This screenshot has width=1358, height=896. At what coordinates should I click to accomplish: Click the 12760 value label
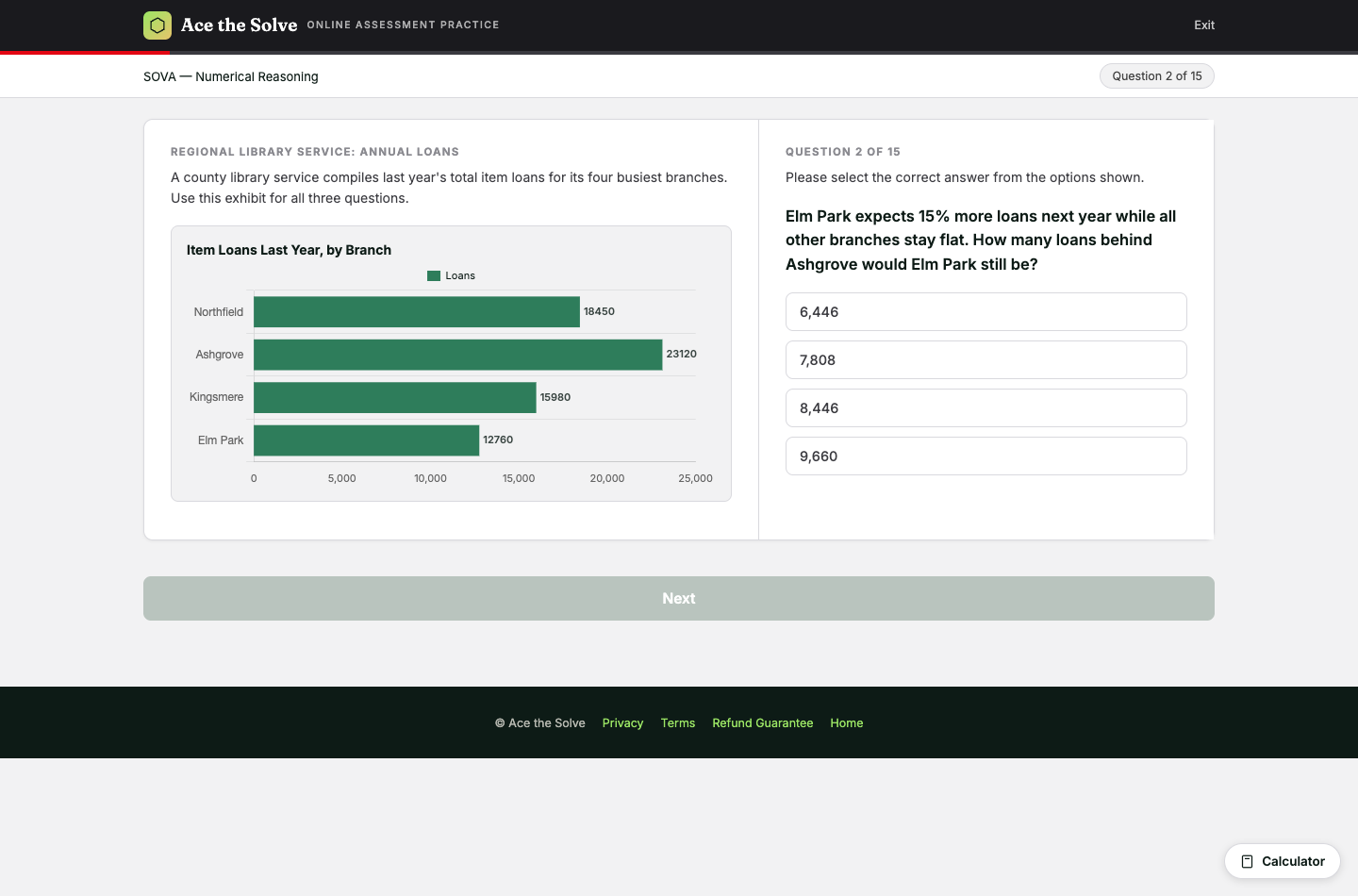point(498,440)
